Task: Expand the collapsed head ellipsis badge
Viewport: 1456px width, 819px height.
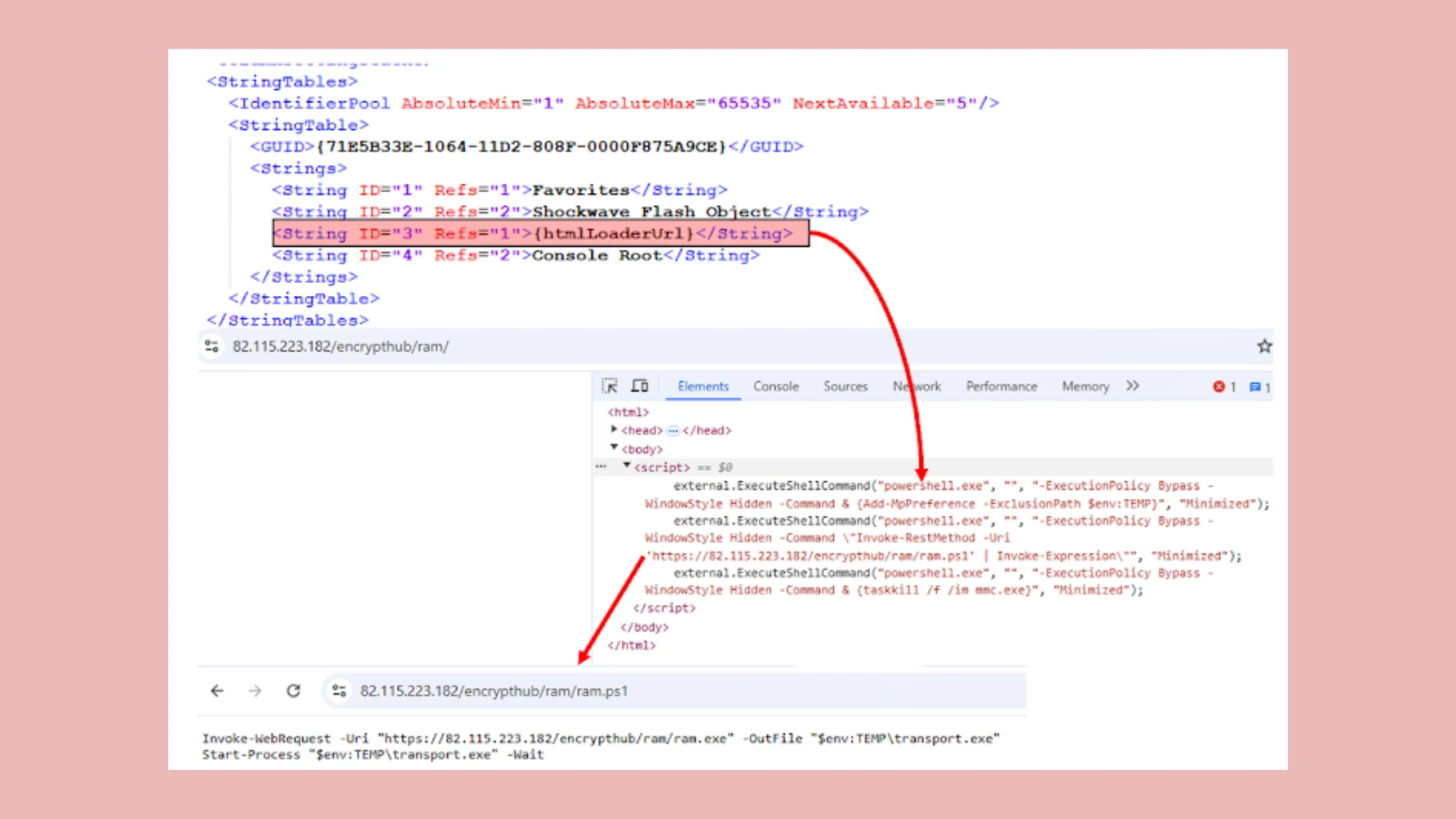Action: point(673,431)
